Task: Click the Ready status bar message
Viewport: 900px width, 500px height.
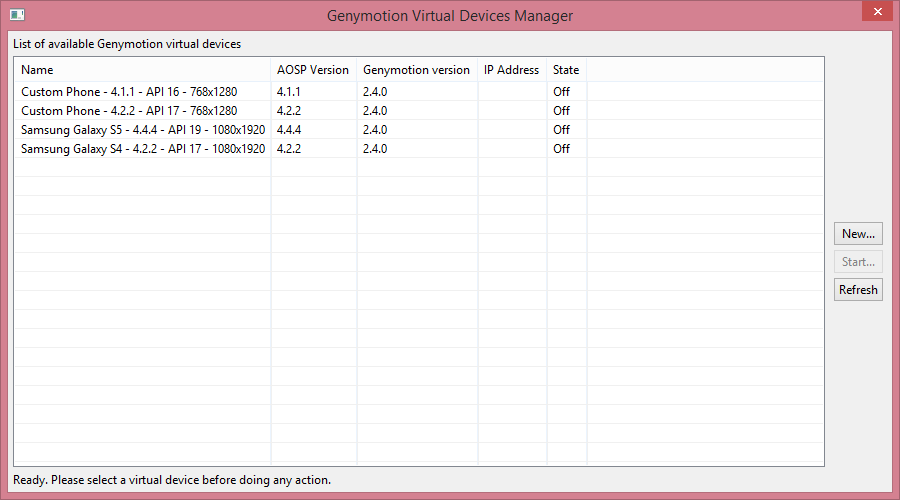Action: tap(172, 480)
